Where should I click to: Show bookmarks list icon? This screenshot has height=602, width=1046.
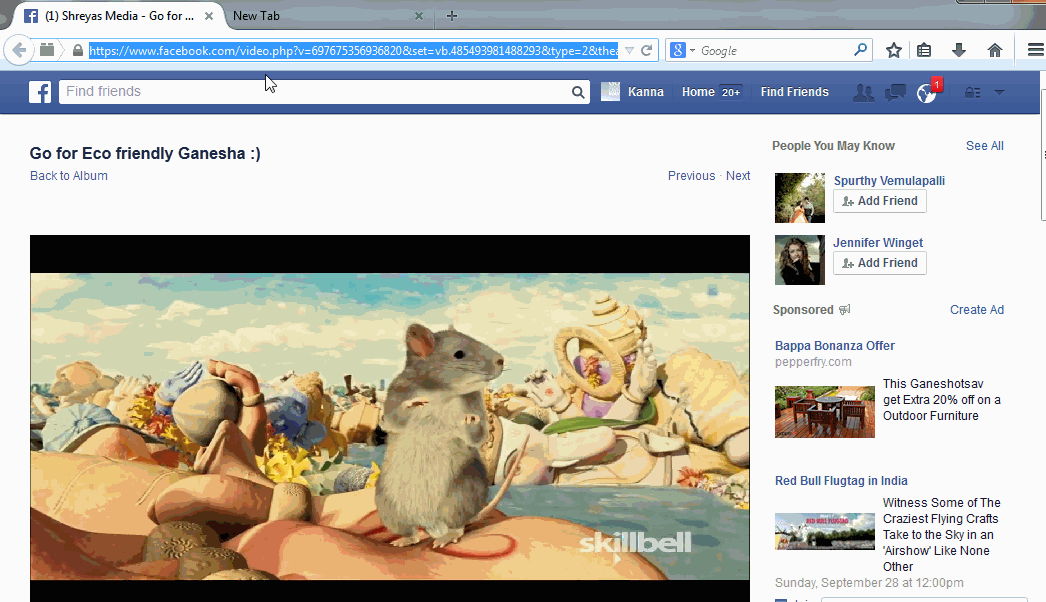point(924,50)
